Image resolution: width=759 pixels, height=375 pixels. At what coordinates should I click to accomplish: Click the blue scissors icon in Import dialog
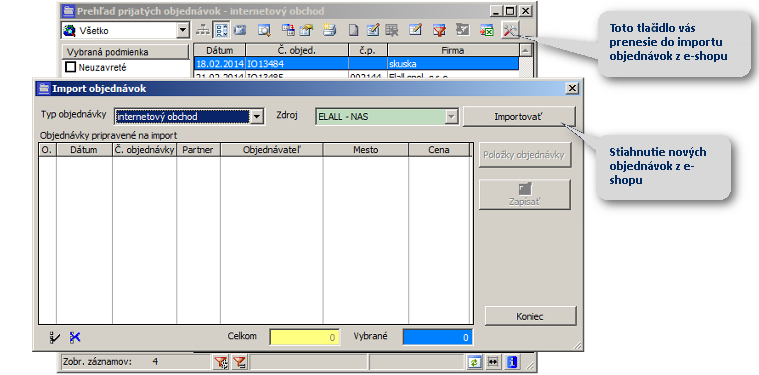pos(75,337)
